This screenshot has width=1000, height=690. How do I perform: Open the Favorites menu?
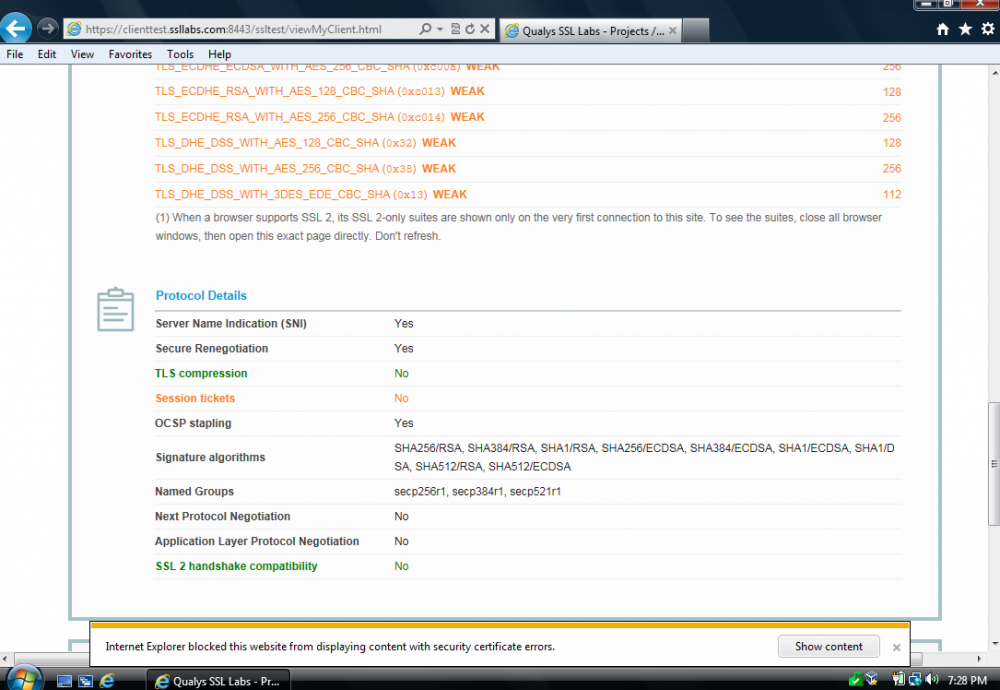coord(130,54)
